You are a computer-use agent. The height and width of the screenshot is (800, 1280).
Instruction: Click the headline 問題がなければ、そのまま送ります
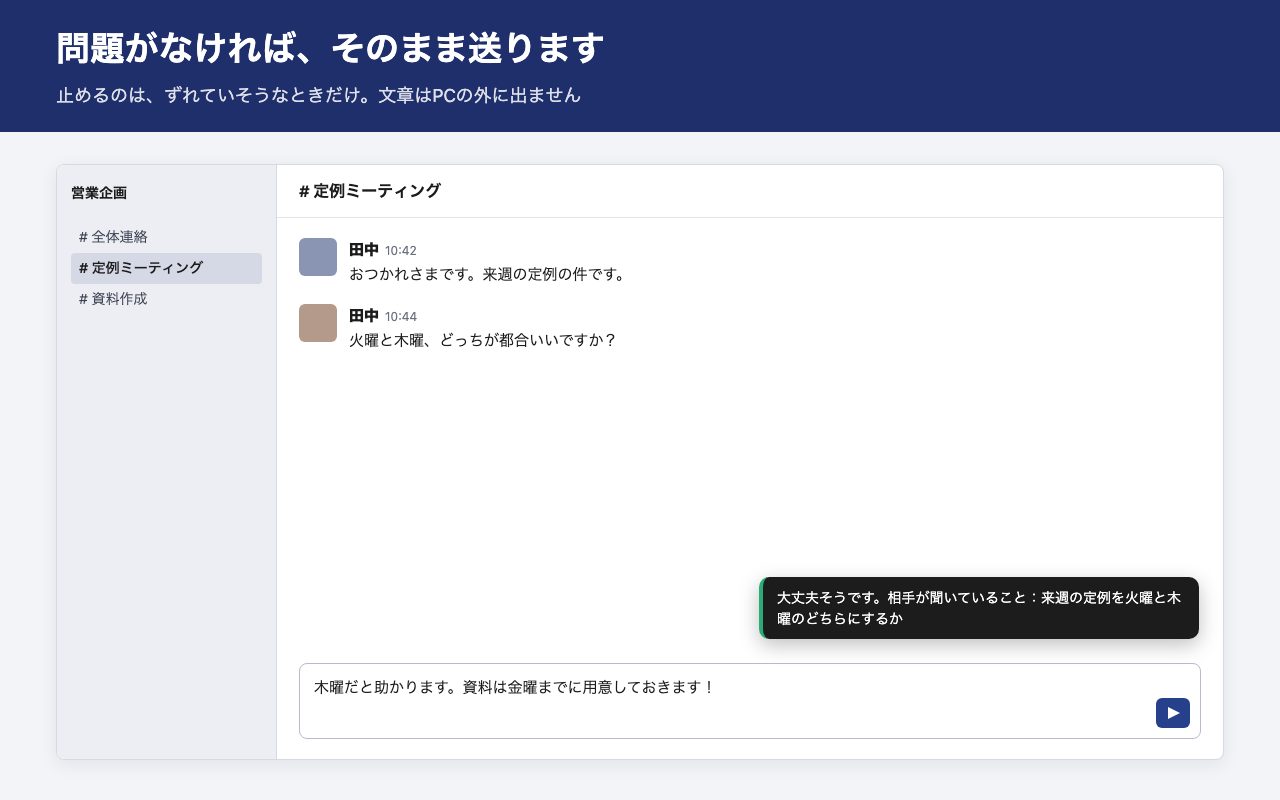(x=330, y=48)
